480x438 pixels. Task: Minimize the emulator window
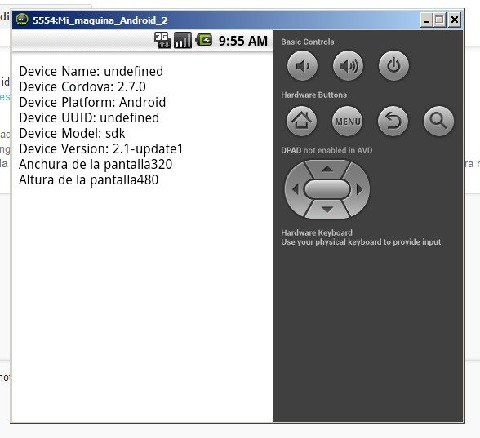[x=426, y=20]
